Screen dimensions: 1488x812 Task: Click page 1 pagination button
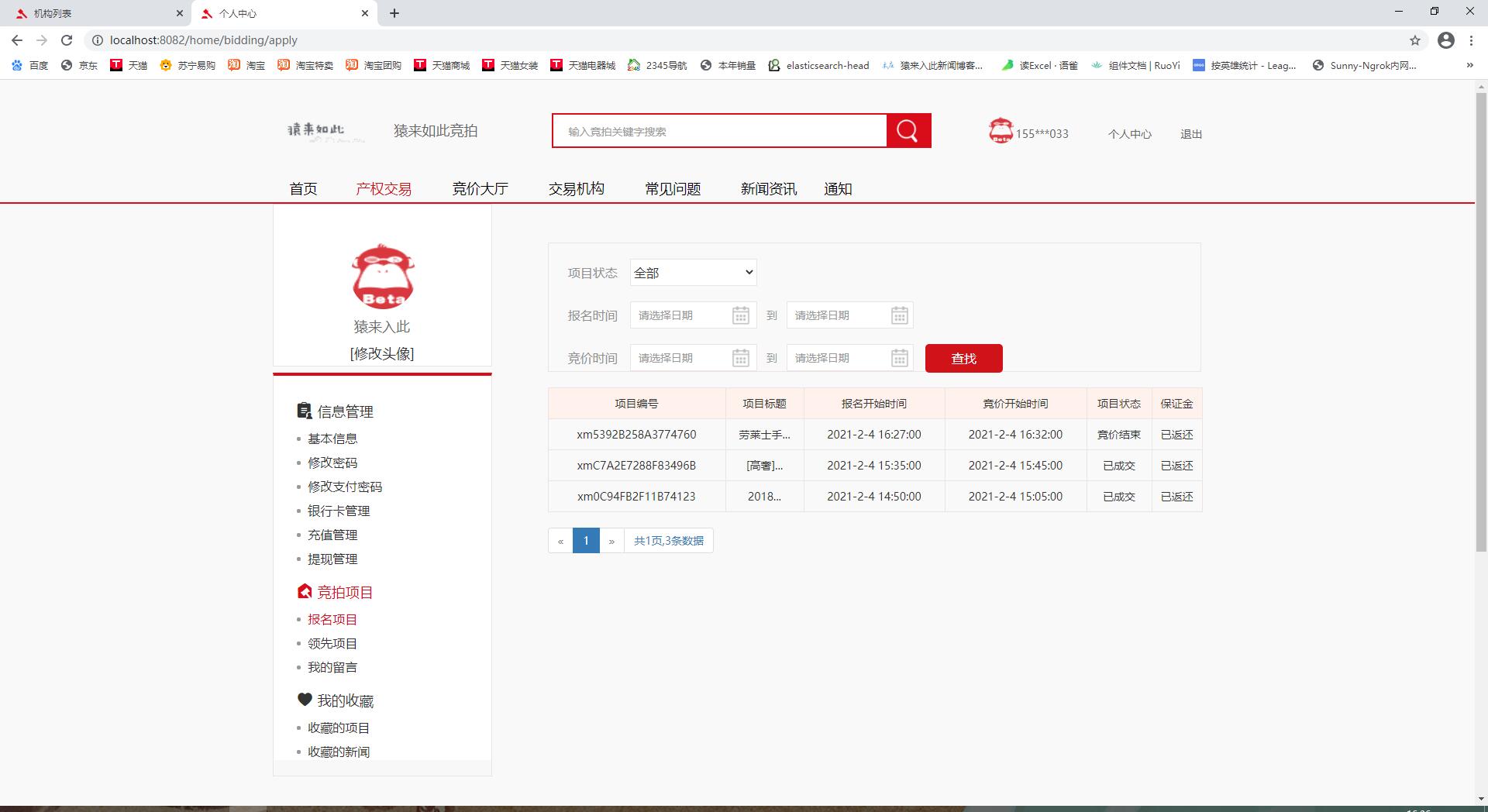(586, 541)
